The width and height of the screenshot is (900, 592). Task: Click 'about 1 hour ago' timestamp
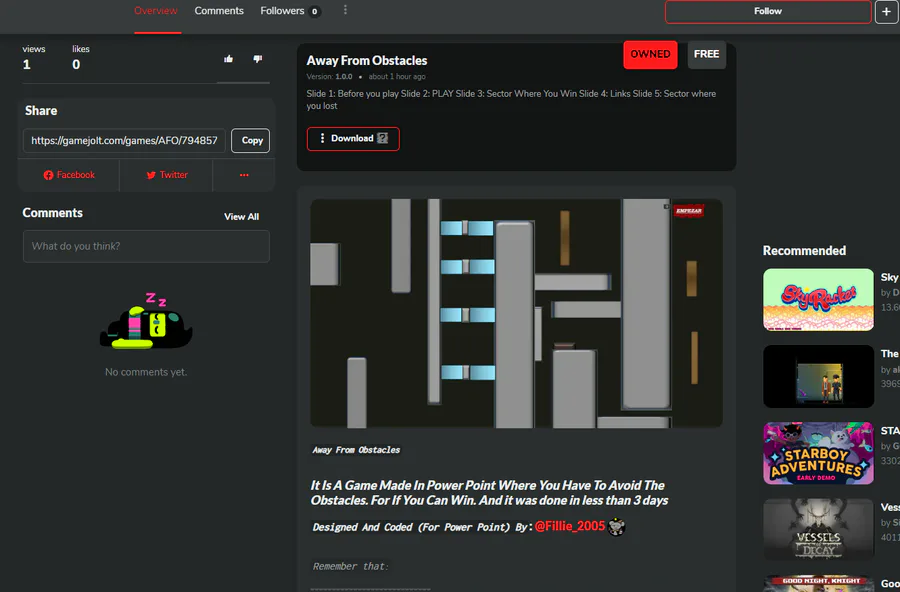coord(397,76)
